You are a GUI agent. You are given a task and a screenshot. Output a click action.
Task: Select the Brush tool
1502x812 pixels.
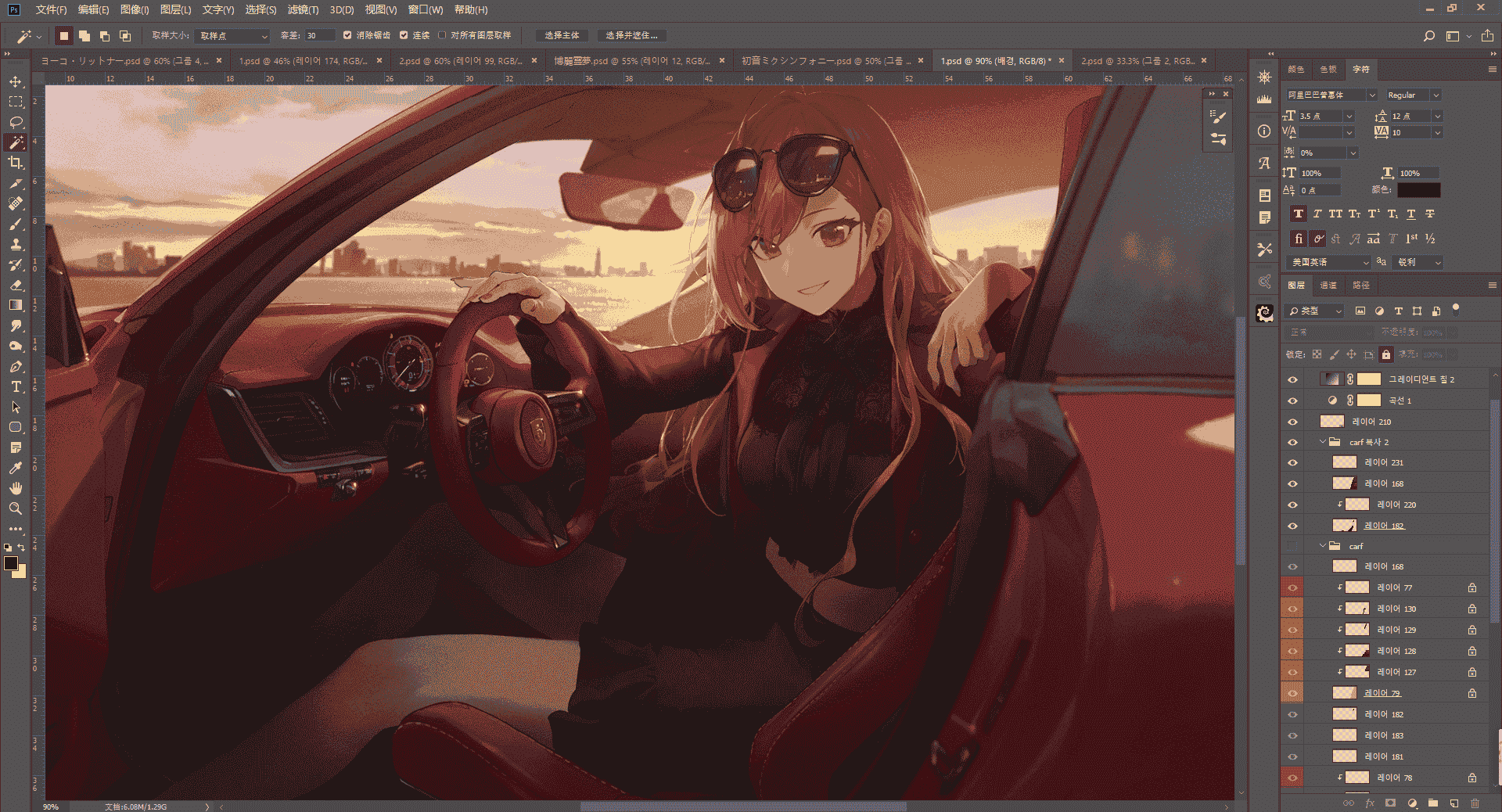point(16,224)
